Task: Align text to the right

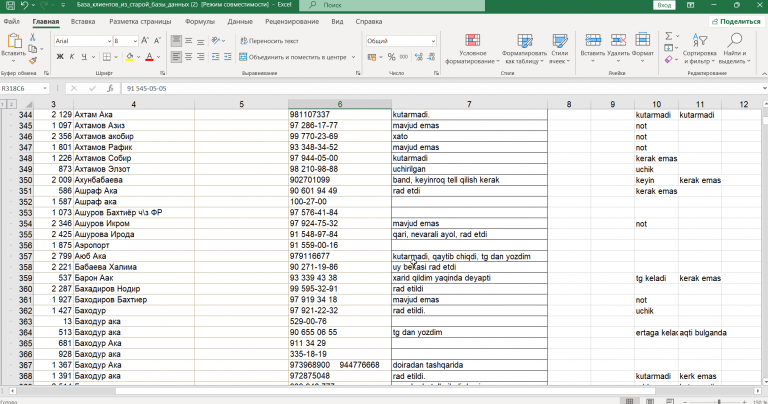Action: coord(201,57)
